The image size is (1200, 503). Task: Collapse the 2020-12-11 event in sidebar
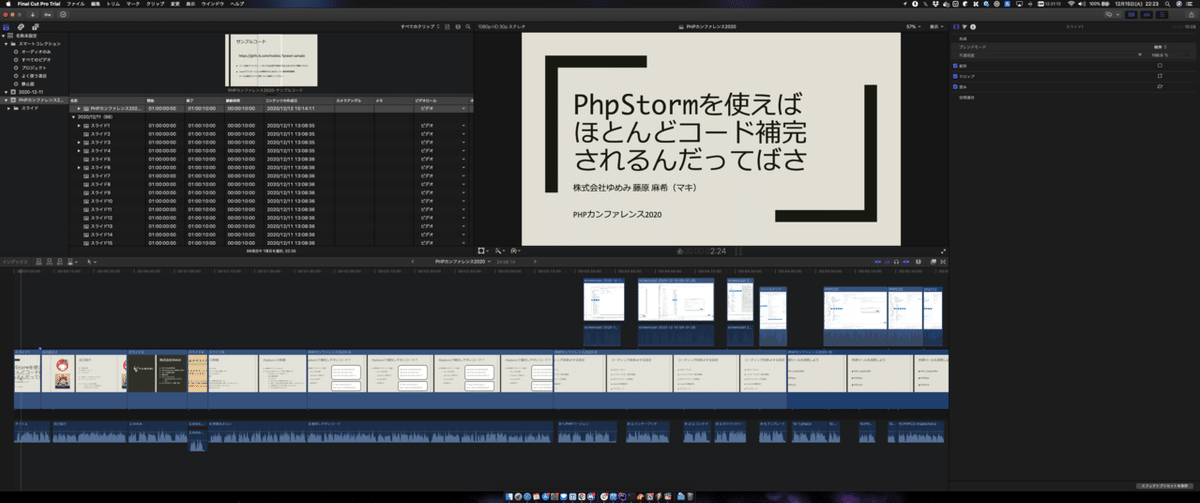(x=6, y=92)
